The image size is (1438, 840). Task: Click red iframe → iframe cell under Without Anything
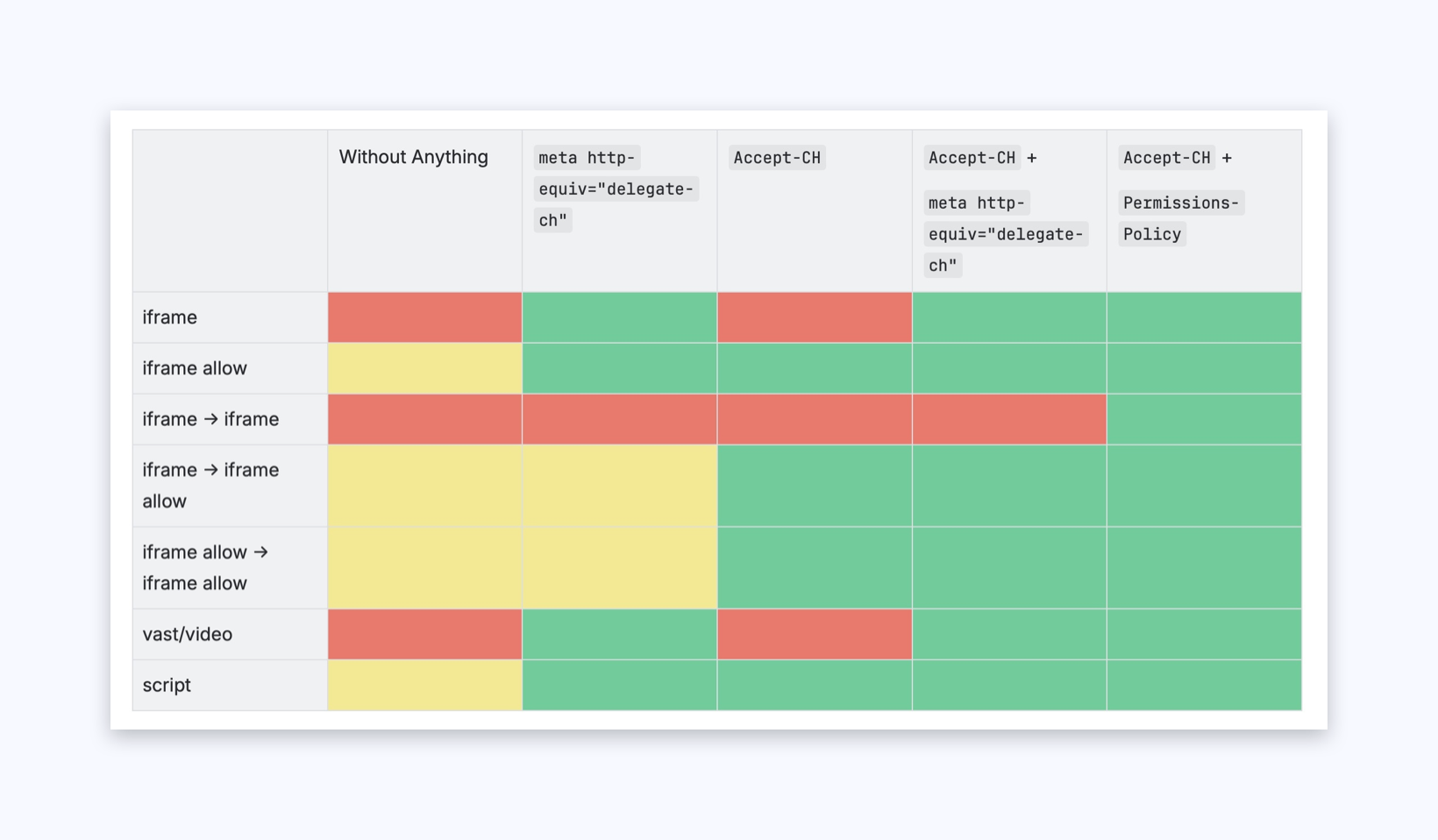click(424, 419)
